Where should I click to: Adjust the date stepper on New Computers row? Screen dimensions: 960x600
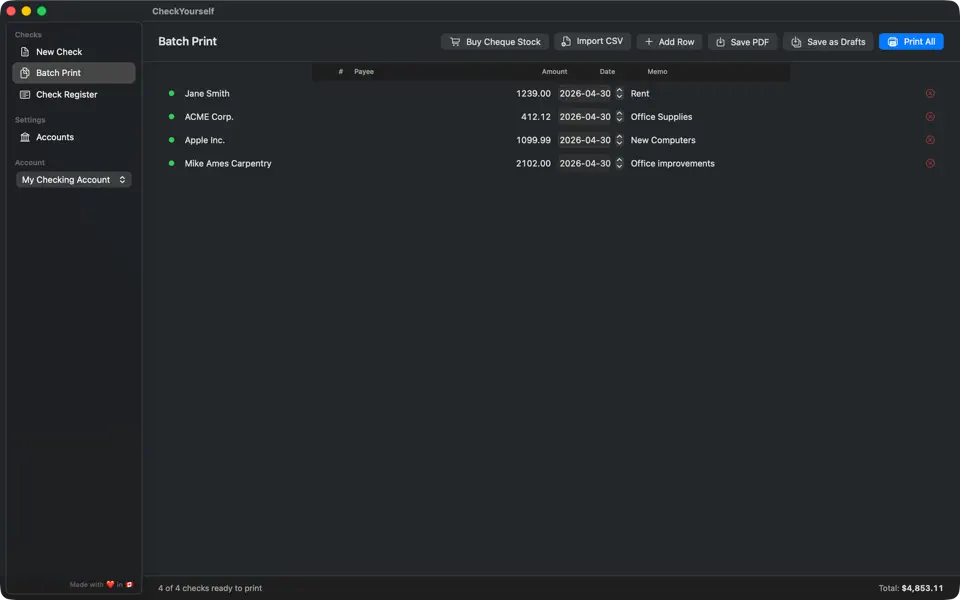click(x=619, y=140)
